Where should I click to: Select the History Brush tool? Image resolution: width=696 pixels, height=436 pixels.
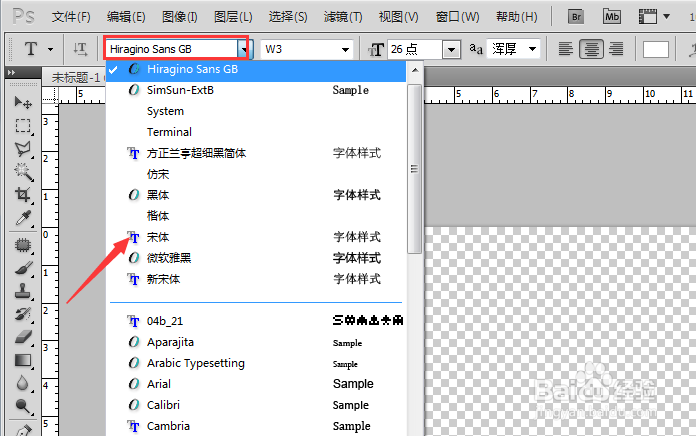pos(23,314)
